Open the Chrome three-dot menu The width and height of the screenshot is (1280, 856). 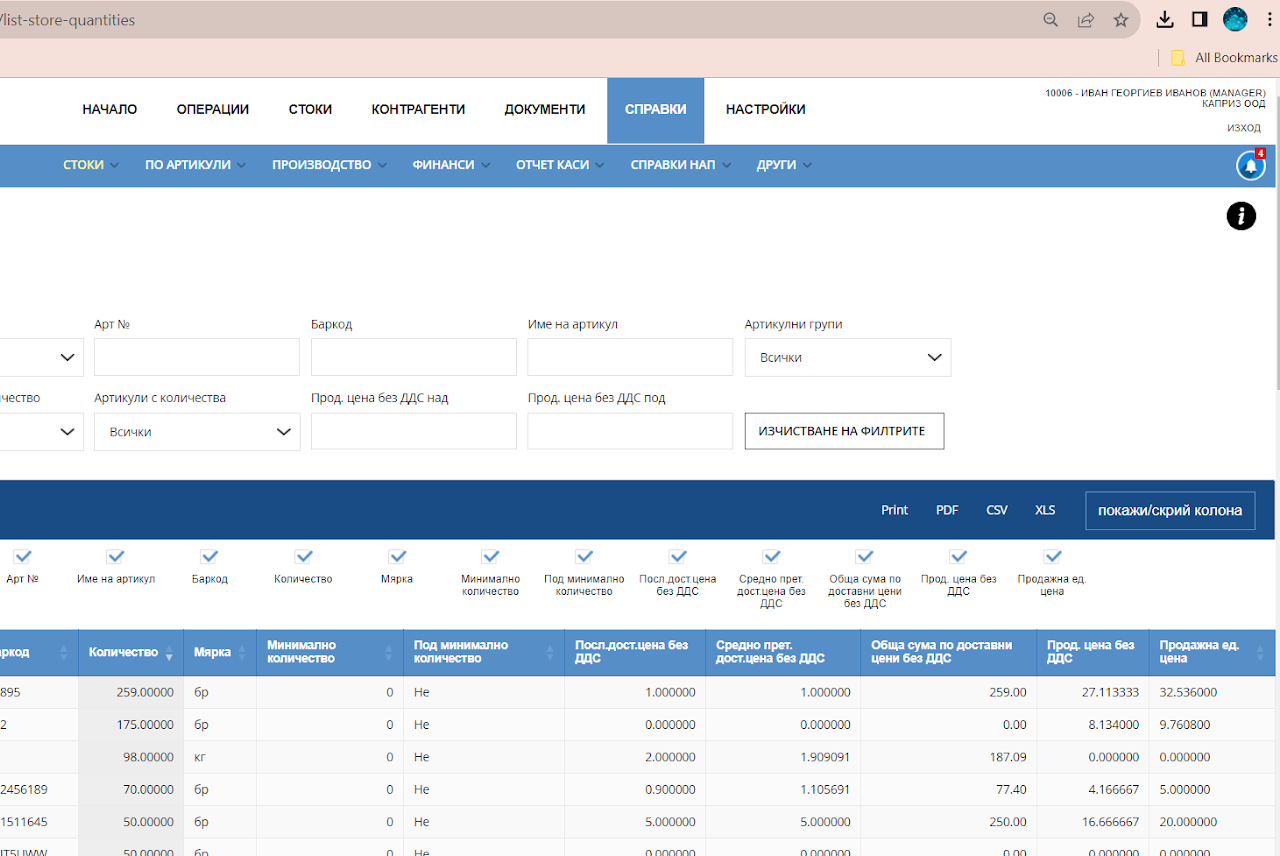pos(1270,20)
